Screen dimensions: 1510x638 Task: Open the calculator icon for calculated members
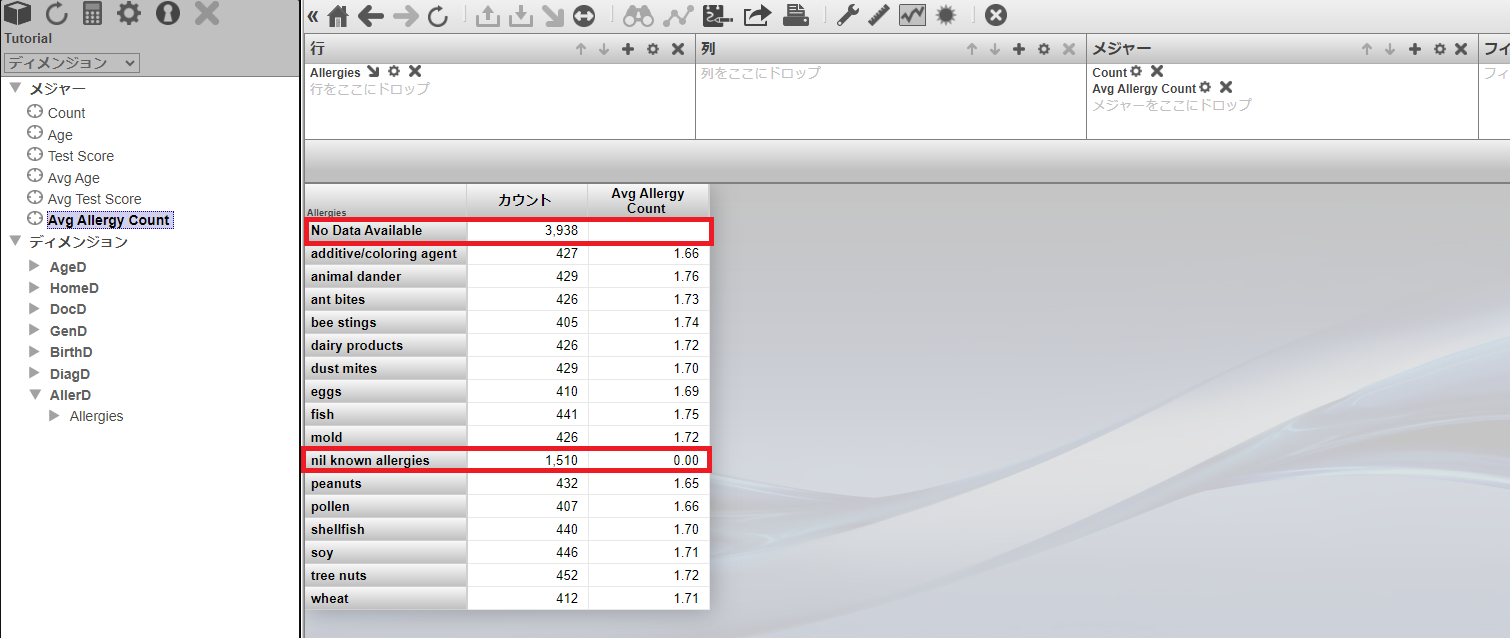tap(93, 14)
